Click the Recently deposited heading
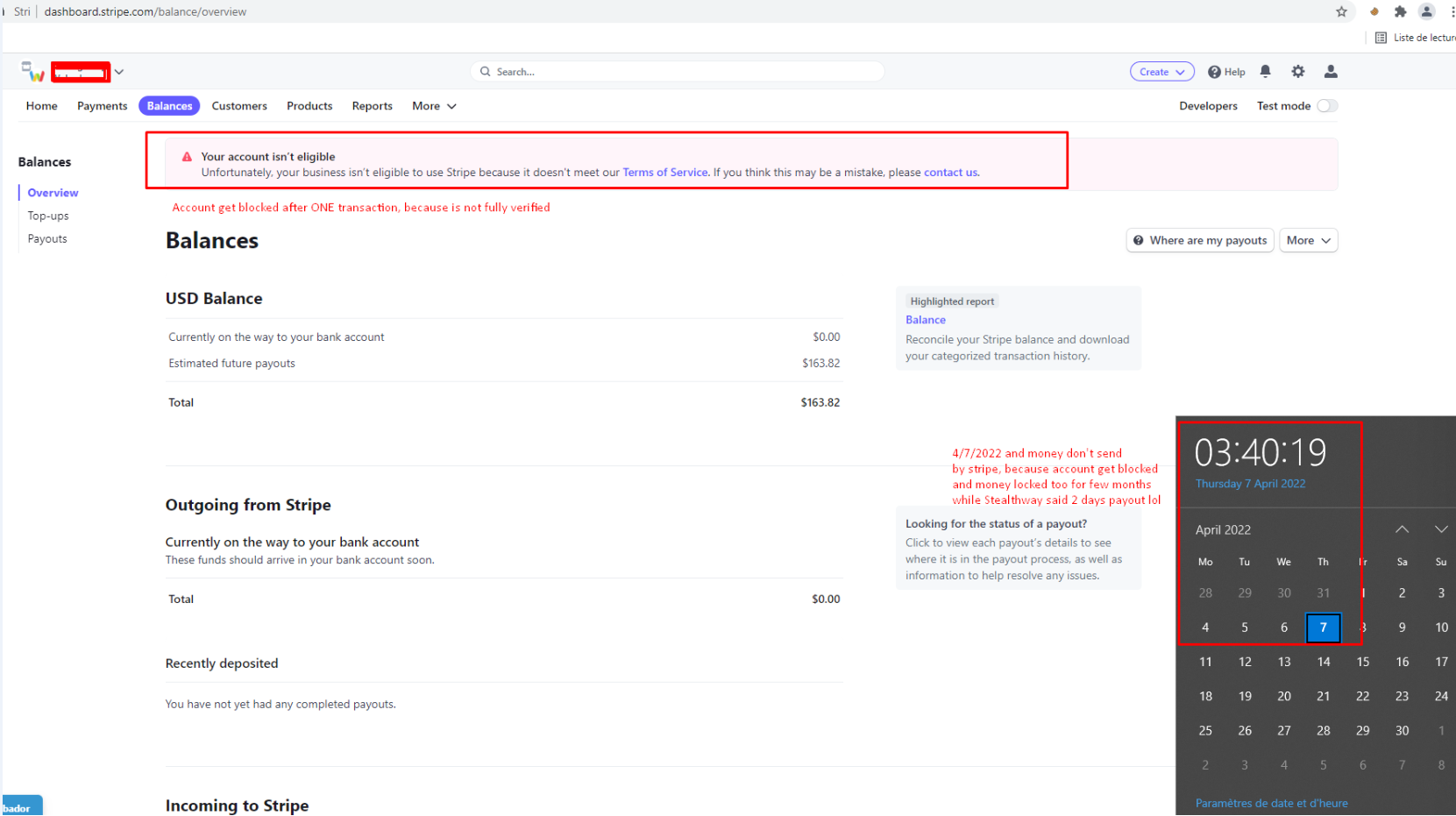Image resolution: width=1456 pixels, height=816 pixels. click(x=222, y=663)
